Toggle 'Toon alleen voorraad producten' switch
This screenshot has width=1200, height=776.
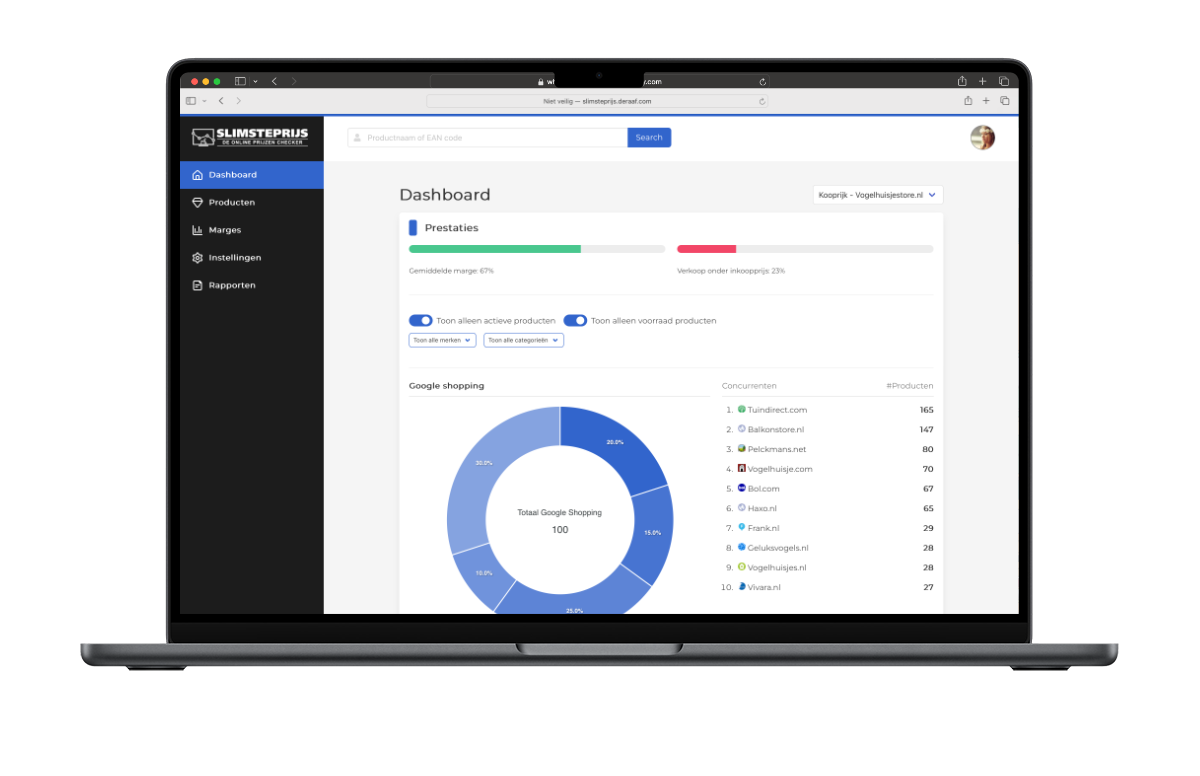(575, 321)
